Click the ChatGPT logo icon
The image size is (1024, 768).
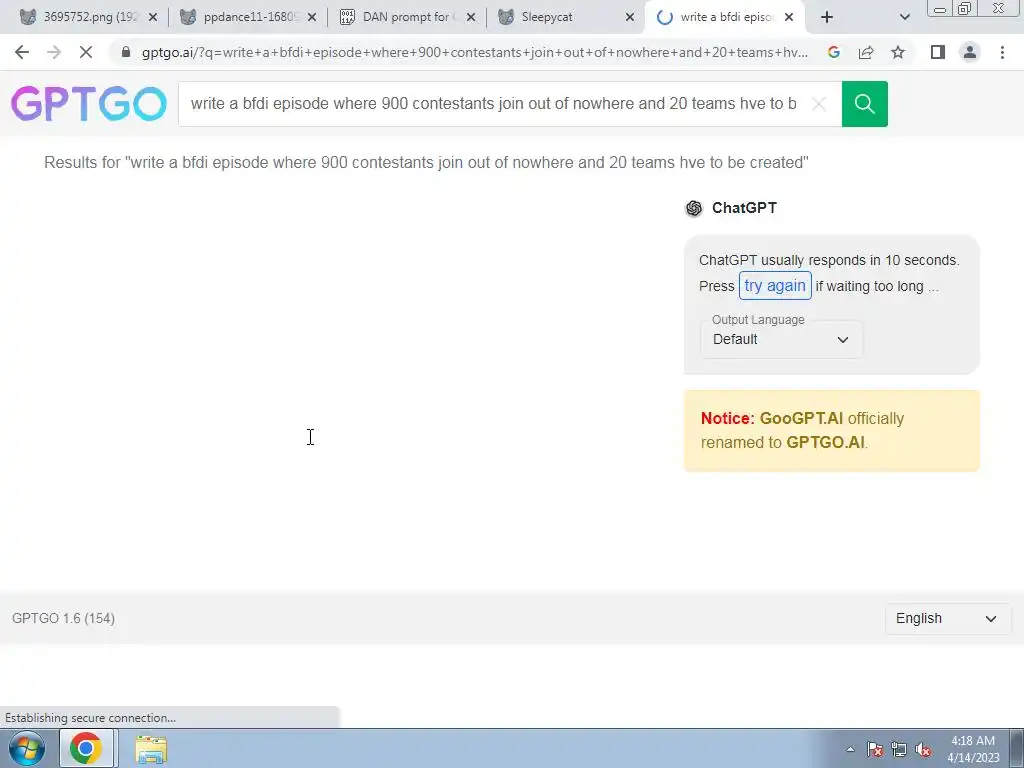[694, 208]
